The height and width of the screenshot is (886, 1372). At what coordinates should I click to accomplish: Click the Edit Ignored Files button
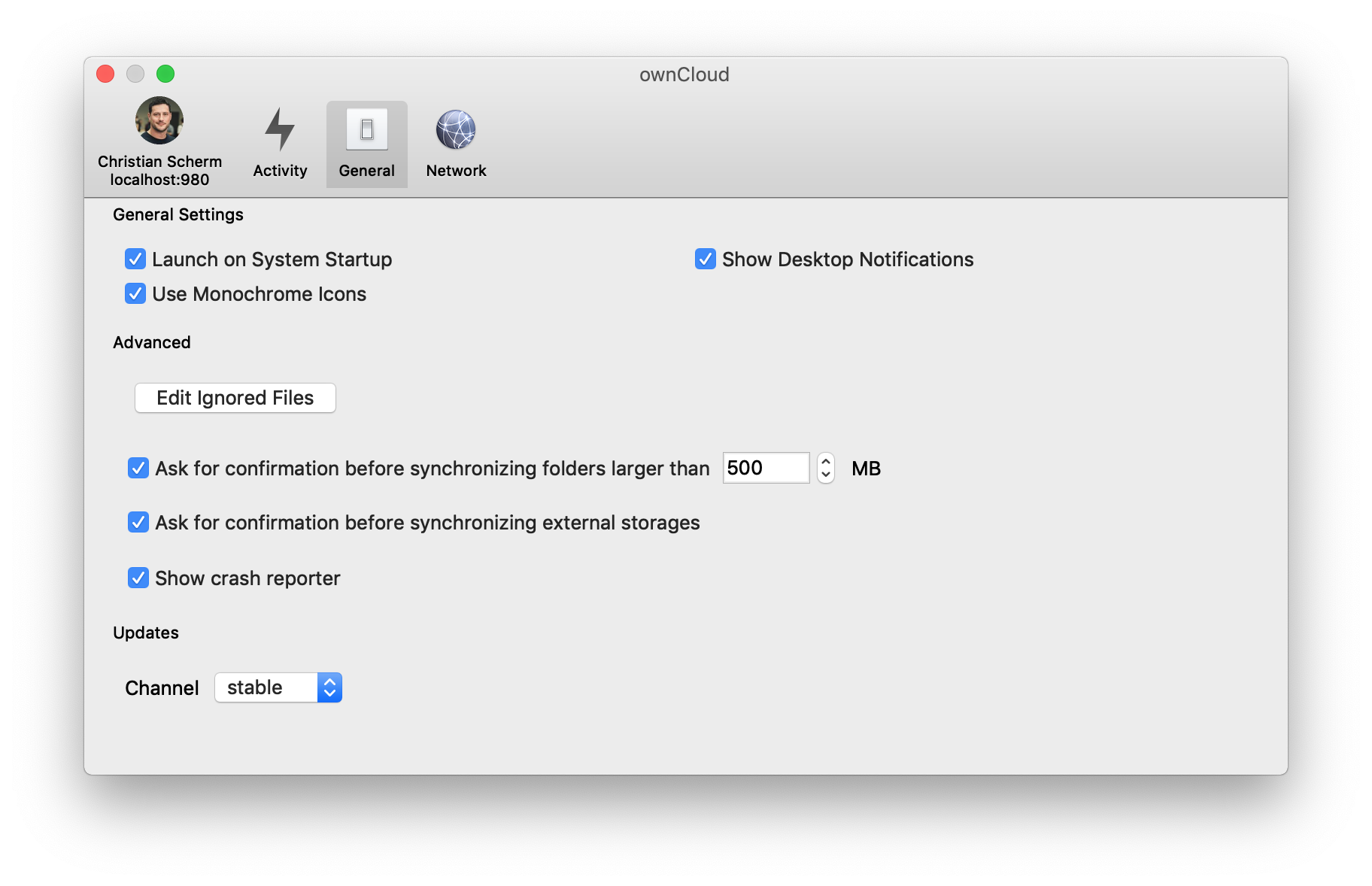coord(235,398)
